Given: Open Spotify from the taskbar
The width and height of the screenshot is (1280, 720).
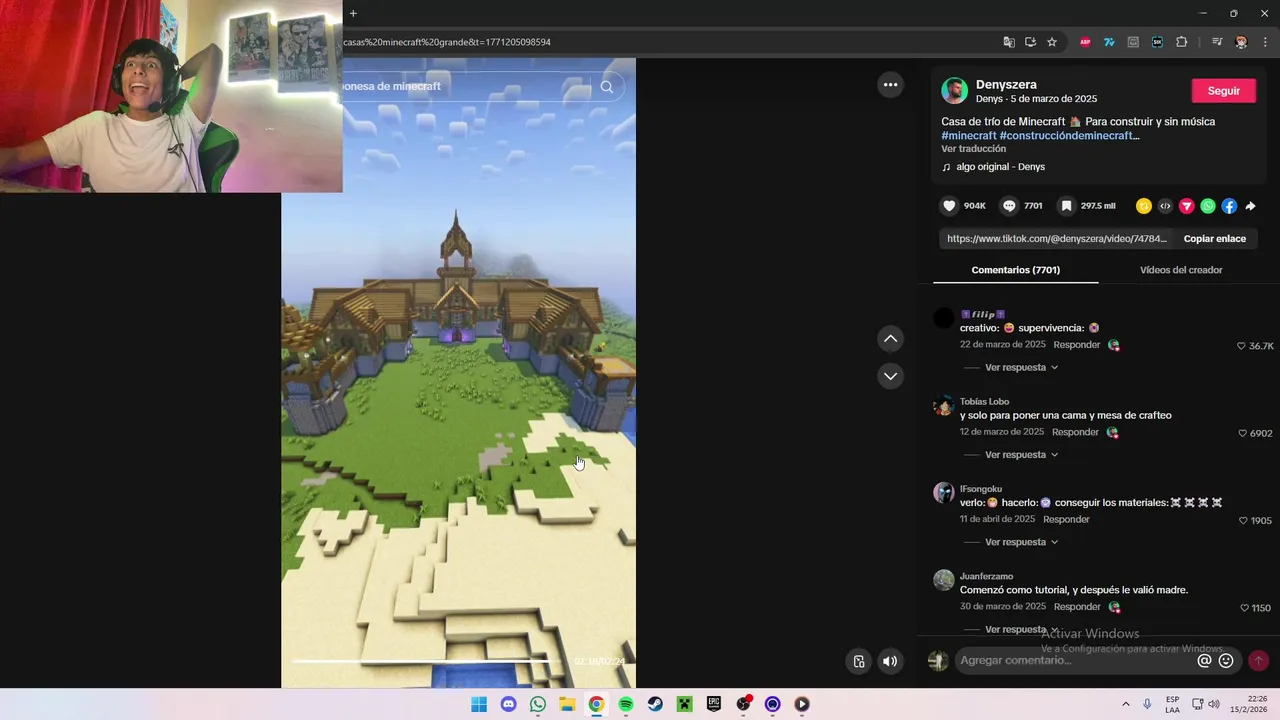Looking at the screenshot, I should 625,704.
